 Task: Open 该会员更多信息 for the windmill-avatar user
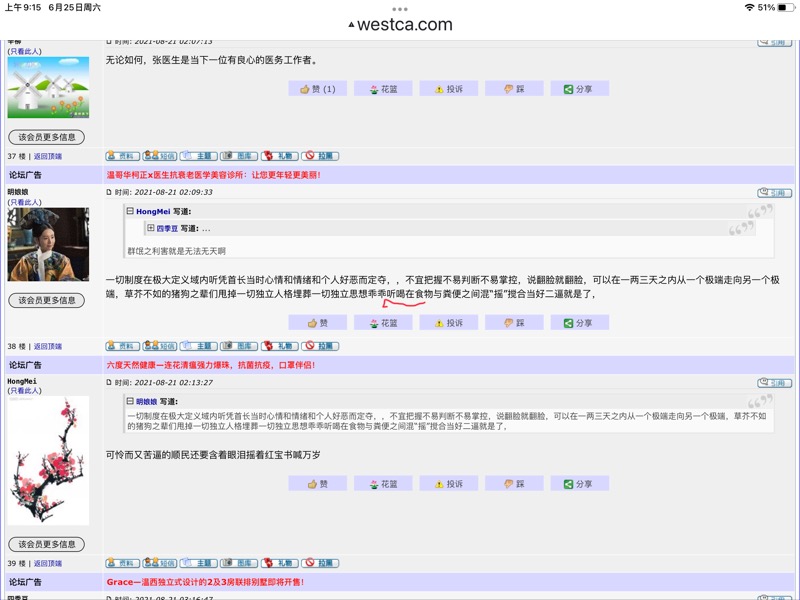coord(46,137)
